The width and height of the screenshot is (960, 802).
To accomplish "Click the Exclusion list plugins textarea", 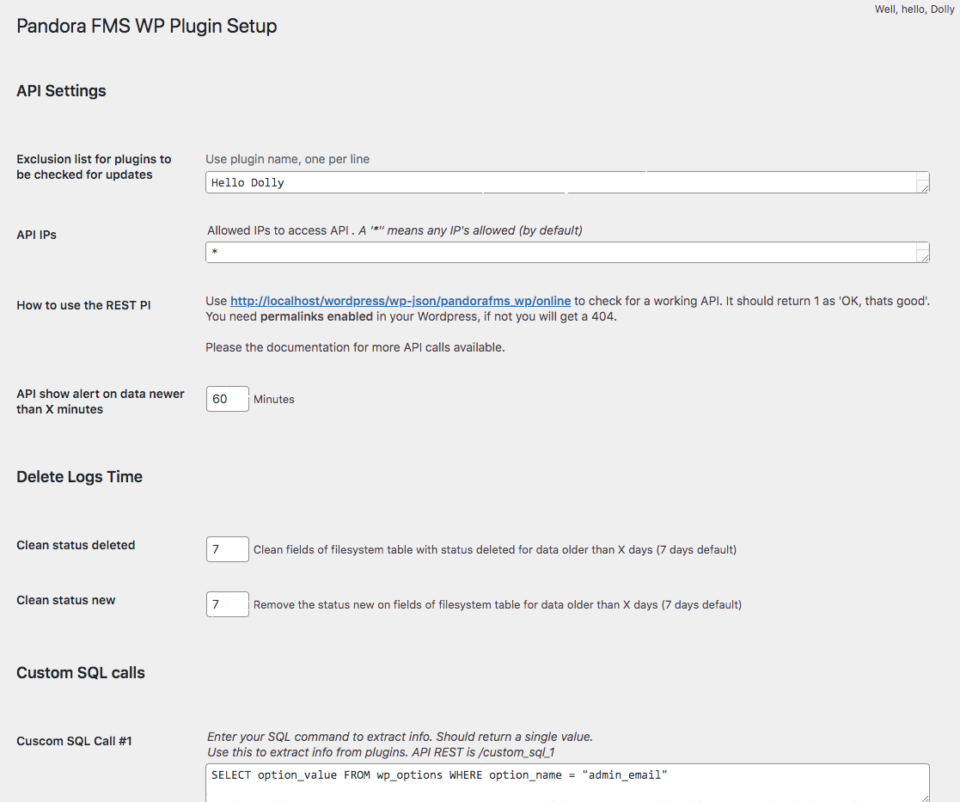I will click(x=567, y=182).
